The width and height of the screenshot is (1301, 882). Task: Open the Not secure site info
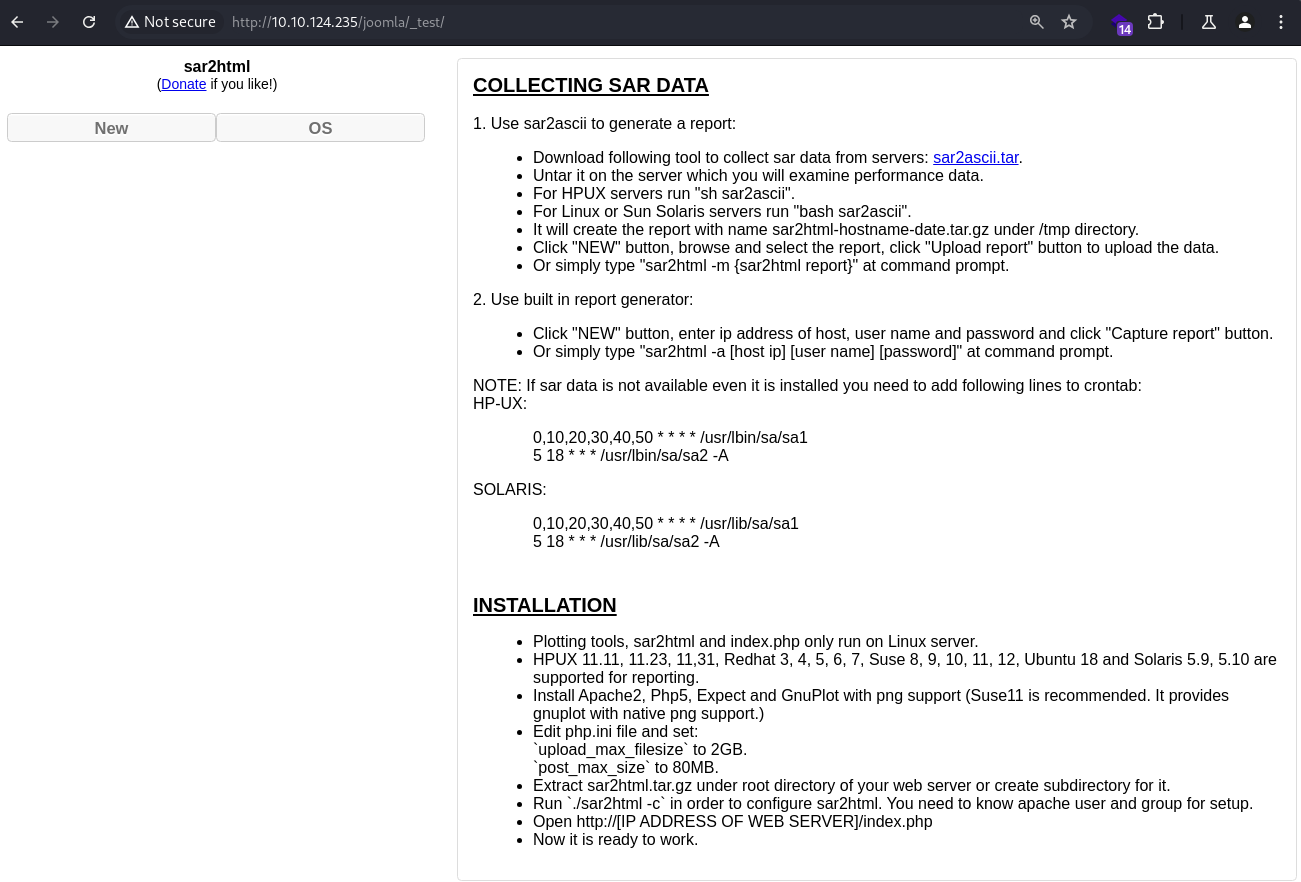[170, 22]
